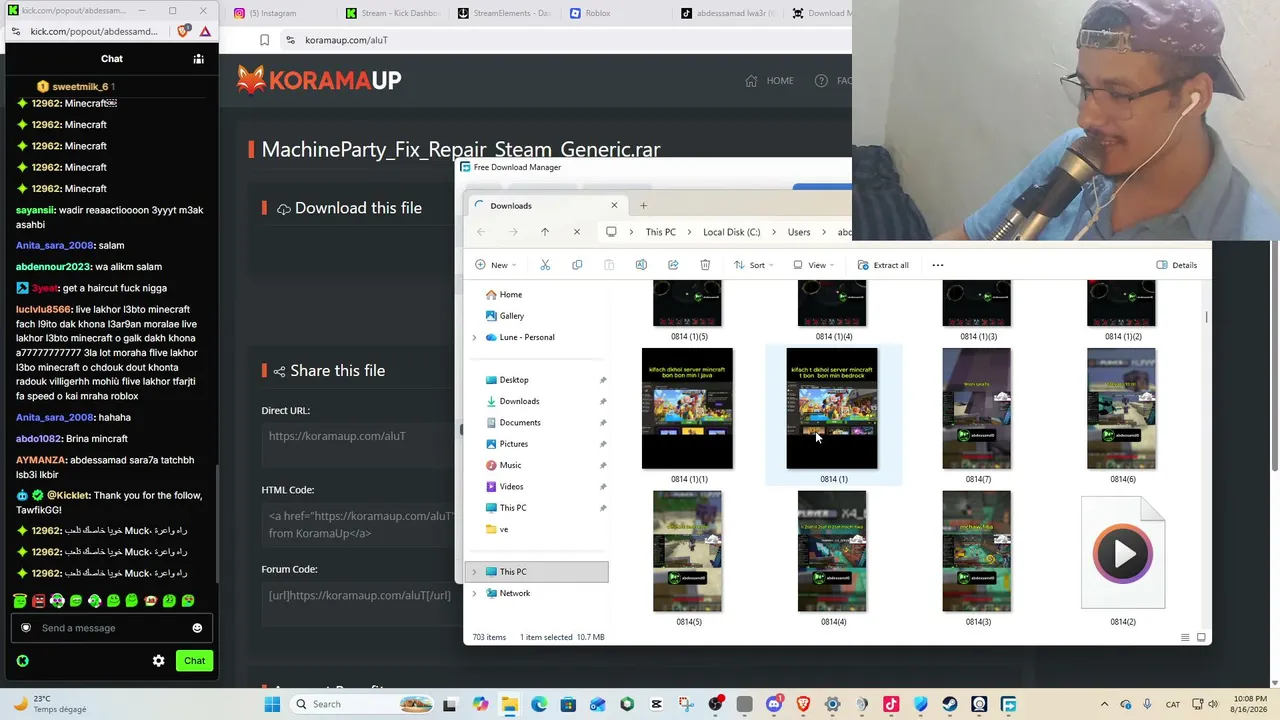
Task: Open the See more options menu in Explorer
Action: 938,265
